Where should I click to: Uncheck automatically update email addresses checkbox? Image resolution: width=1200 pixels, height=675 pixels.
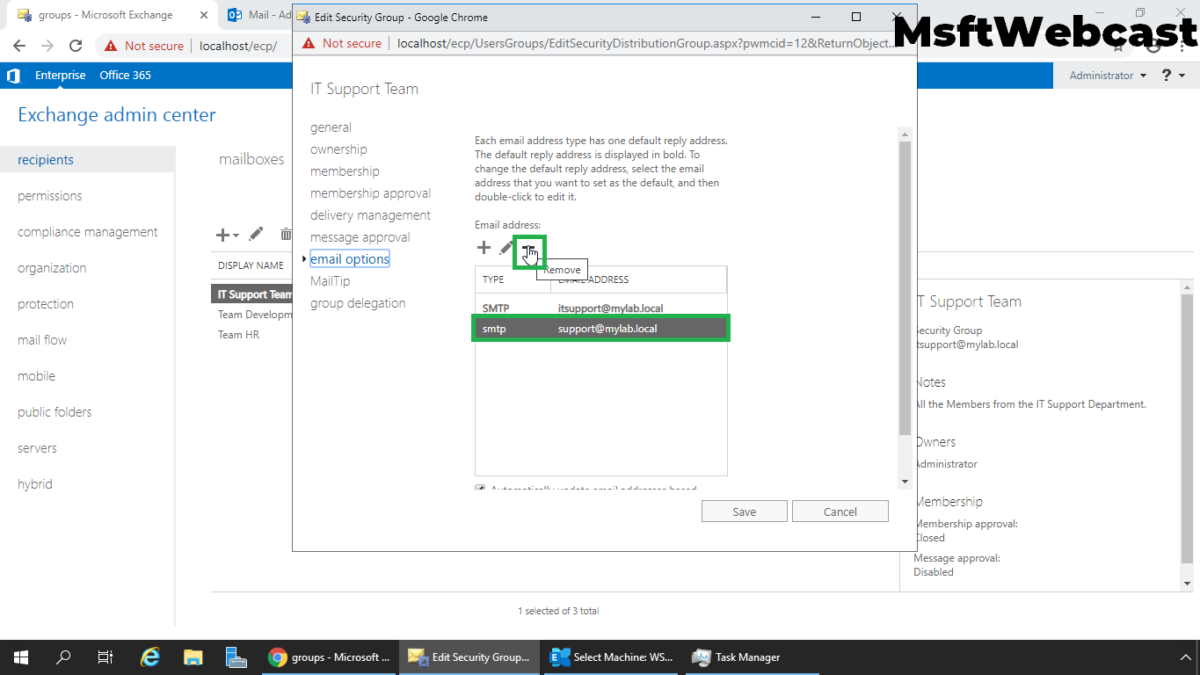coord(481,486)
